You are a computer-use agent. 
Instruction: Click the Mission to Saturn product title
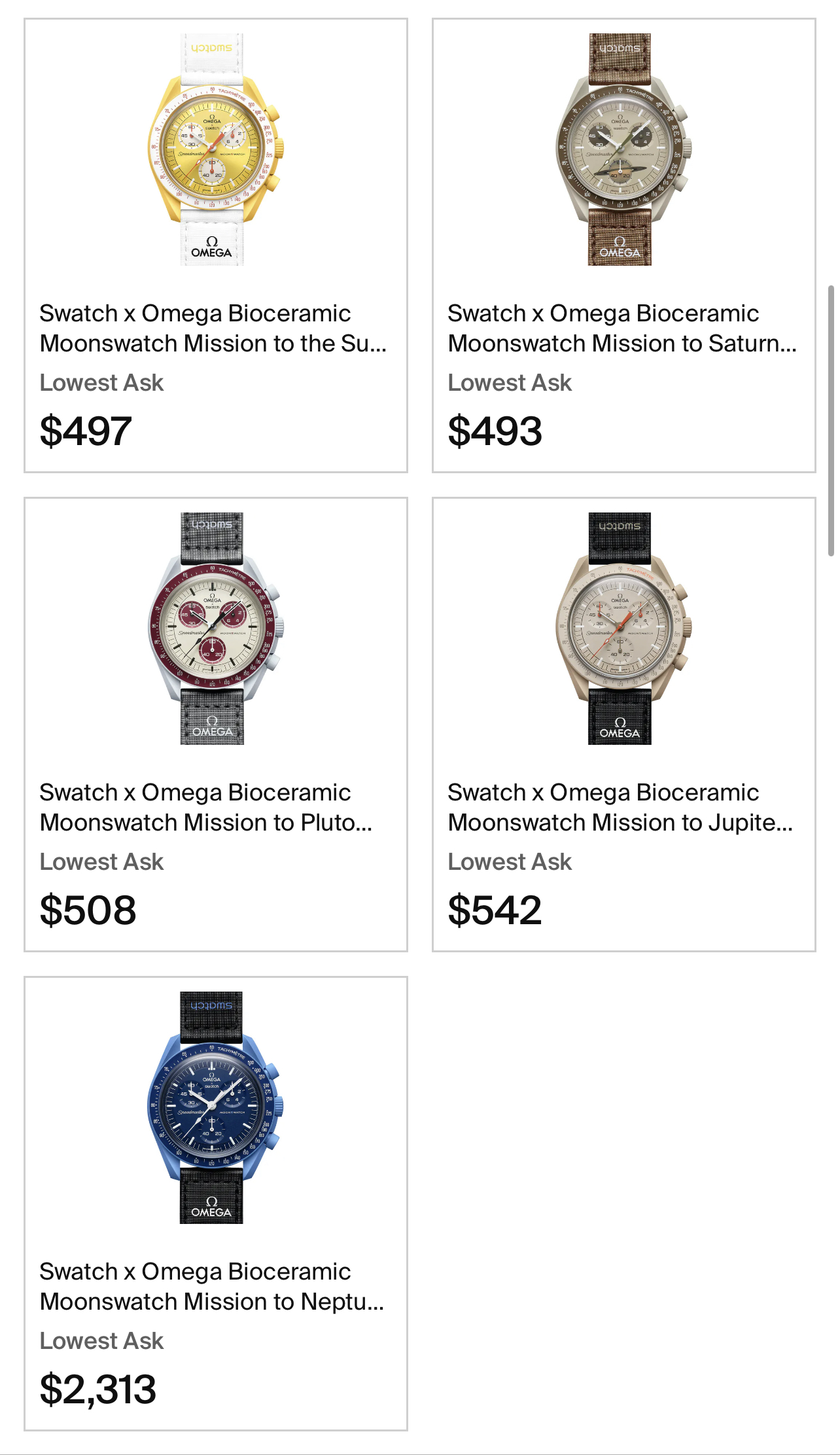pyautogui.click(x=621, y=328)
